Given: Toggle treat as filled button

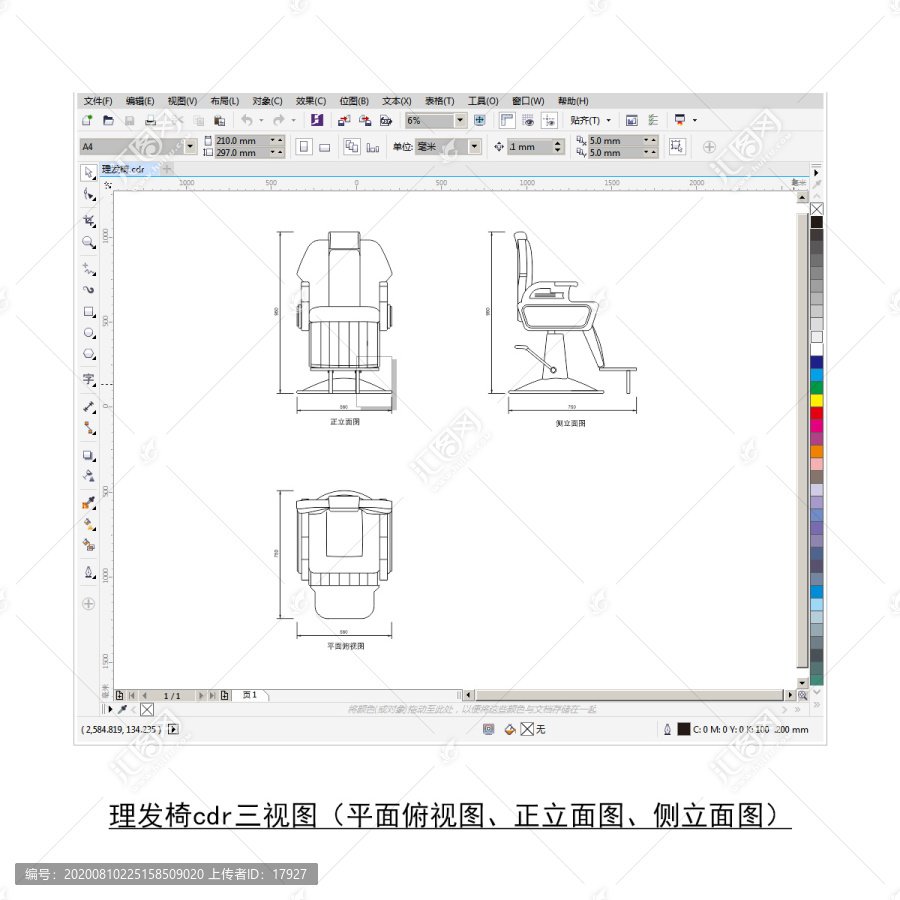Looking at the screenshot, I should point(677,146).
